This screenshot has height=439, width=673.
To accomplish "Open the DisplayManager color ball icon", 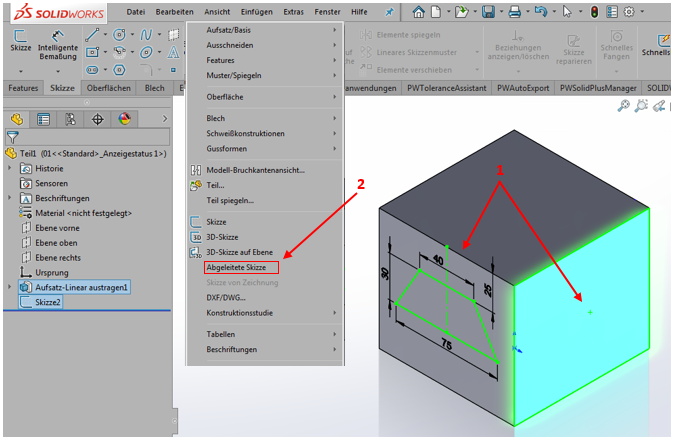I will [x=124, y=118].
